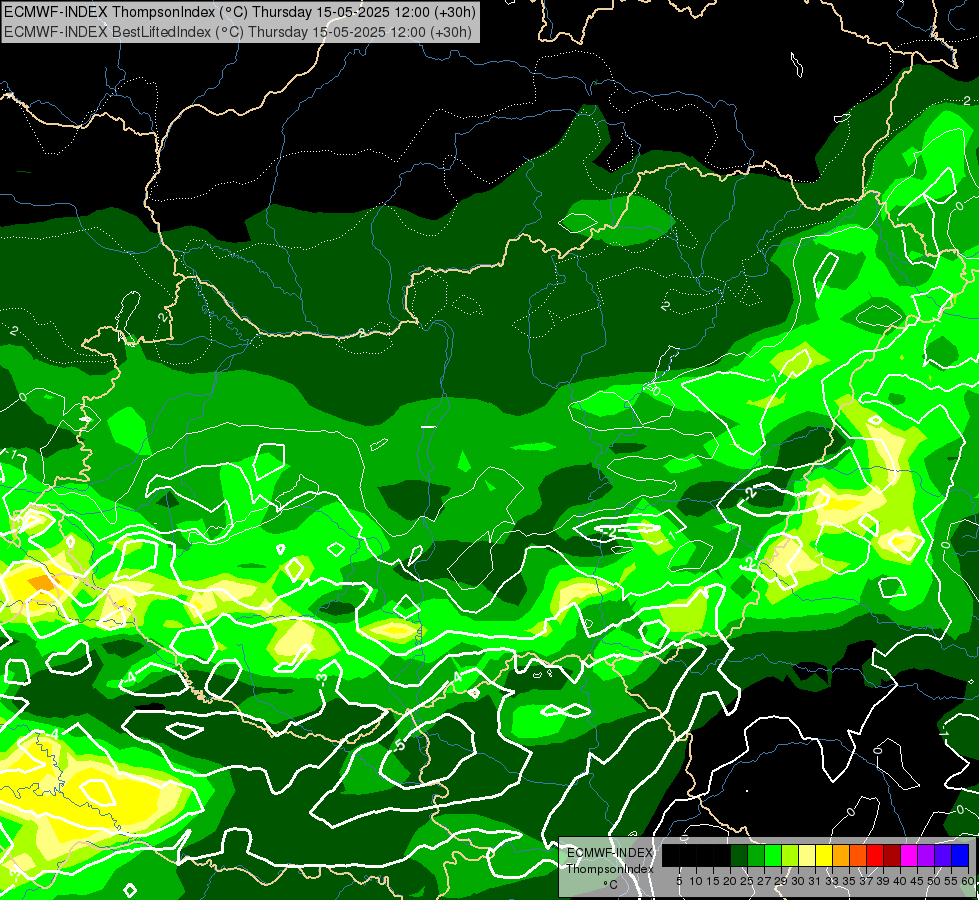
Task: Click the magenta 40-45 legend swatch
Action: [908, 855]
